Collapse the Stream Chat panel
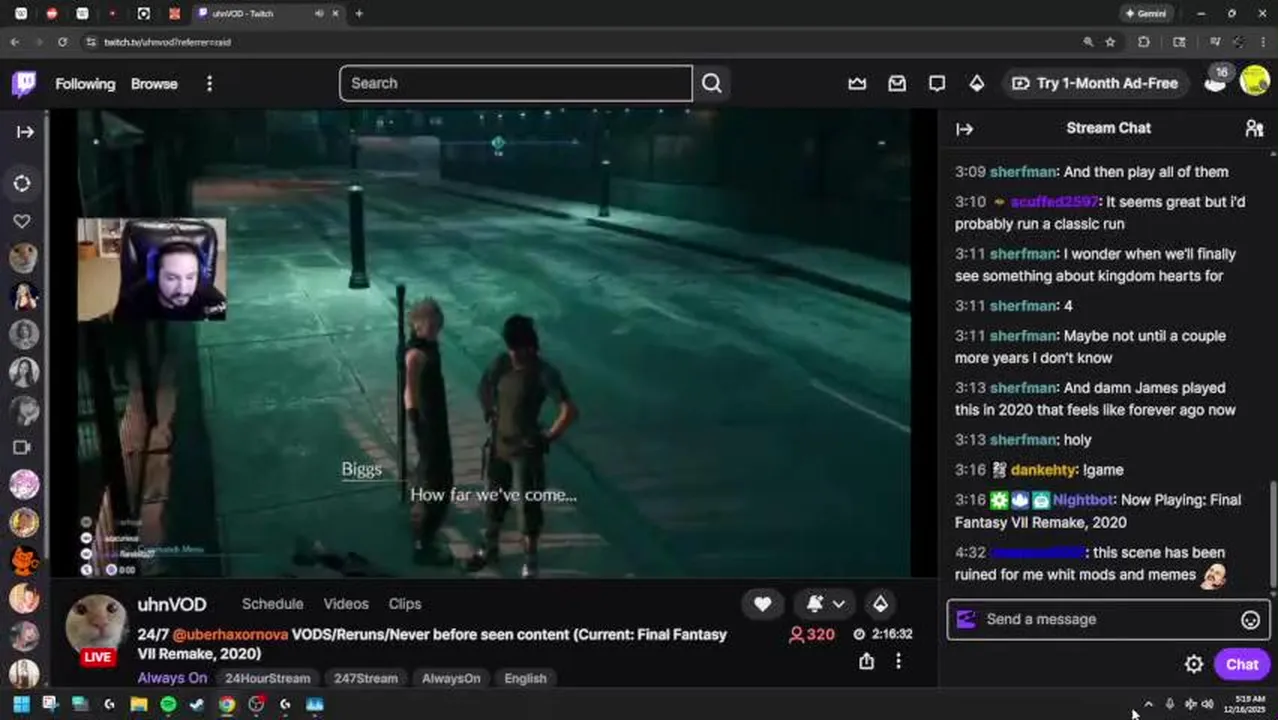This screenshot has width=1278, height=720. tap(964, 128)
